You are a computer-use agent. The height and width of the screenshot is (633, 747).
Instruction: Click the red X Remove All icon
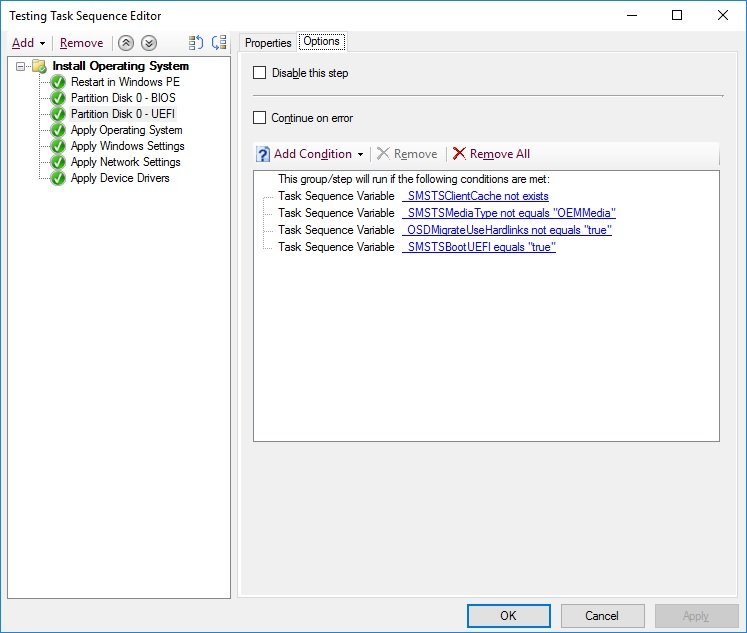coord(459,153)
